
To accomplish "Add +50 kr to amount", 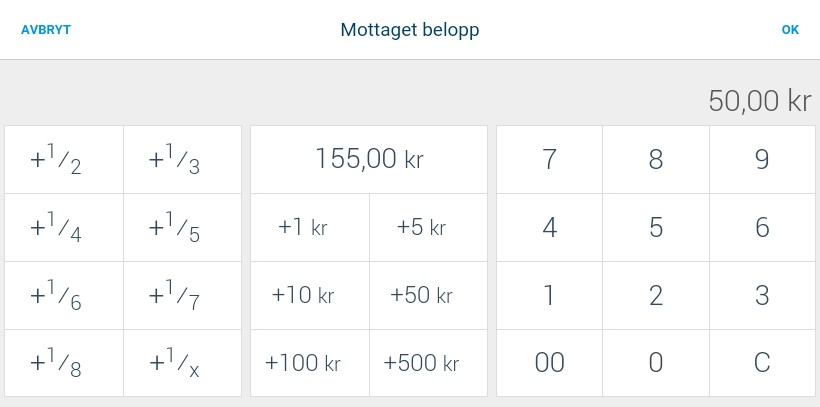I will click(428, 296).
